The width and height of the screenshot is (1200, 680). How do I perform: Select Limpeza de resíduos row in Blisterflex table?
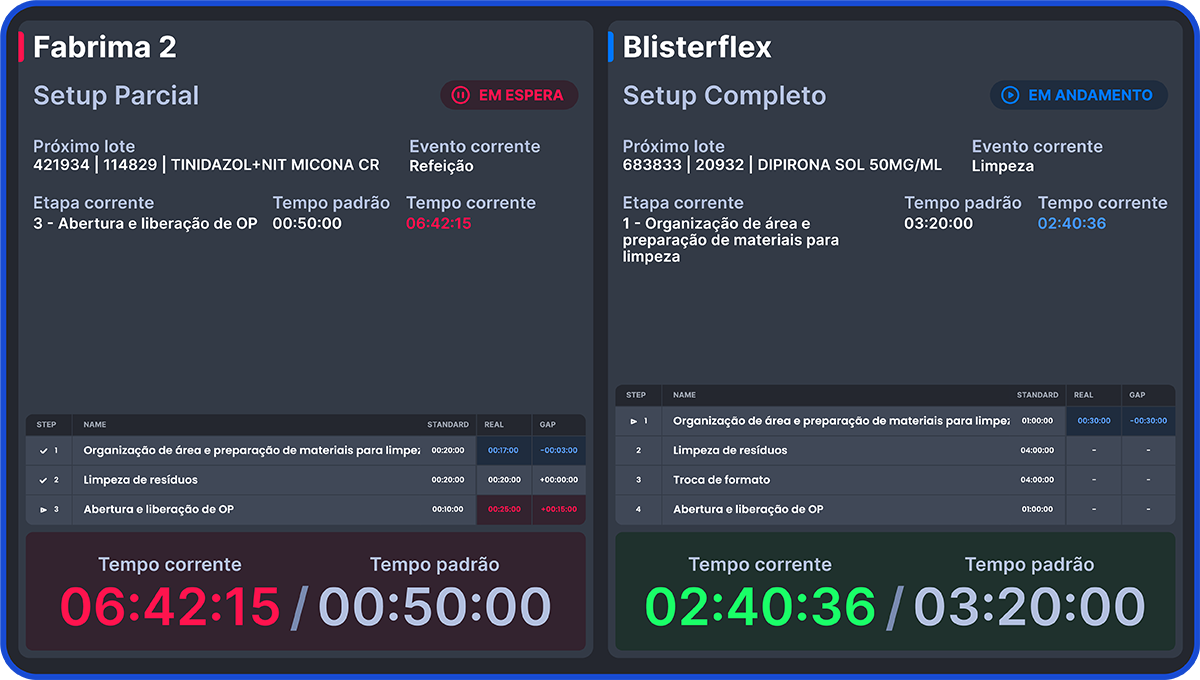(730, 451)
